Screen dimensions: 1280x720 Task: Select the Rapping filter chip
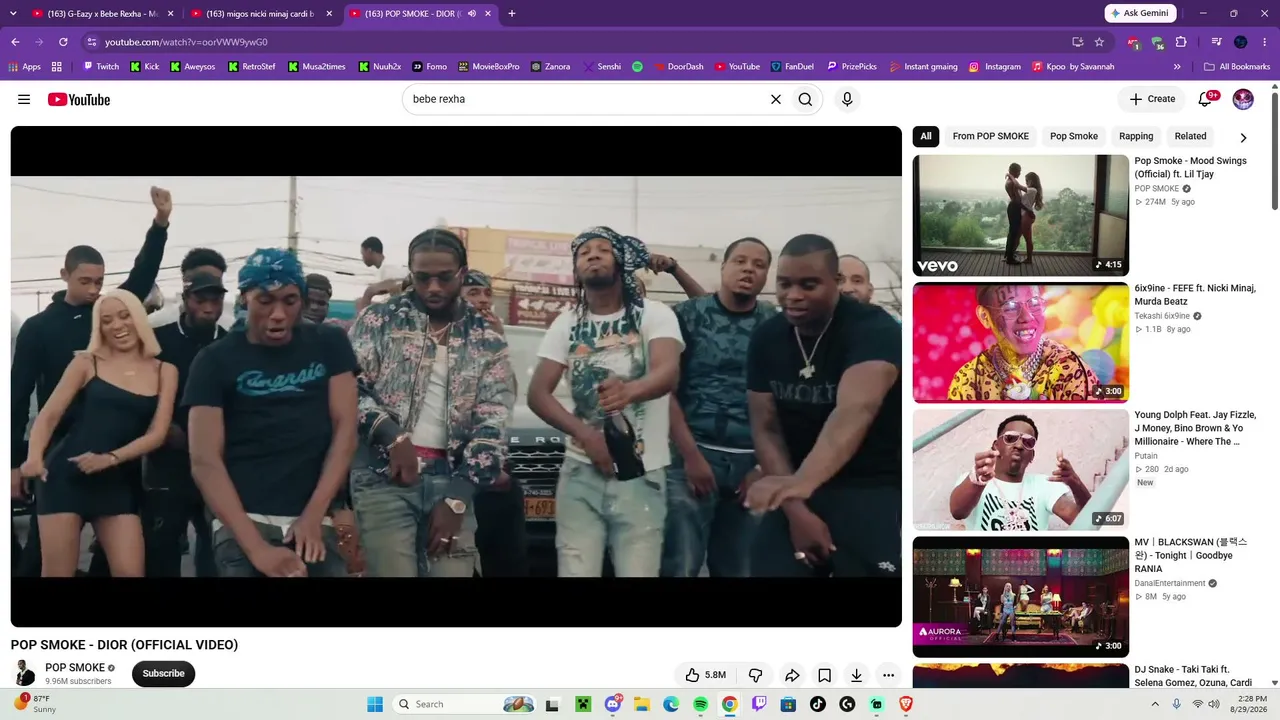click(x=1136, y=136)
